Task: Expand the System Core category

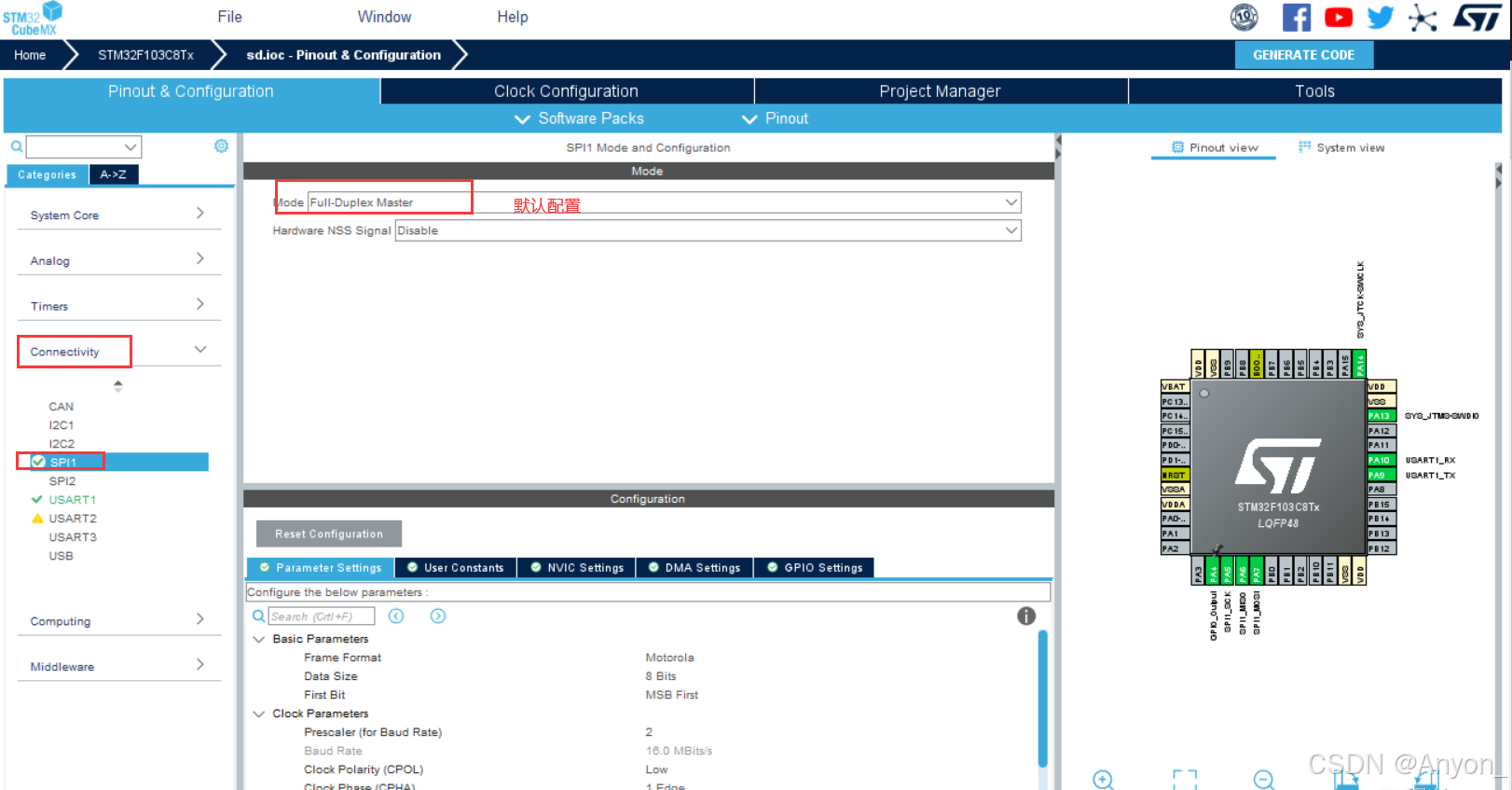Action: click(x=118, y=215)
